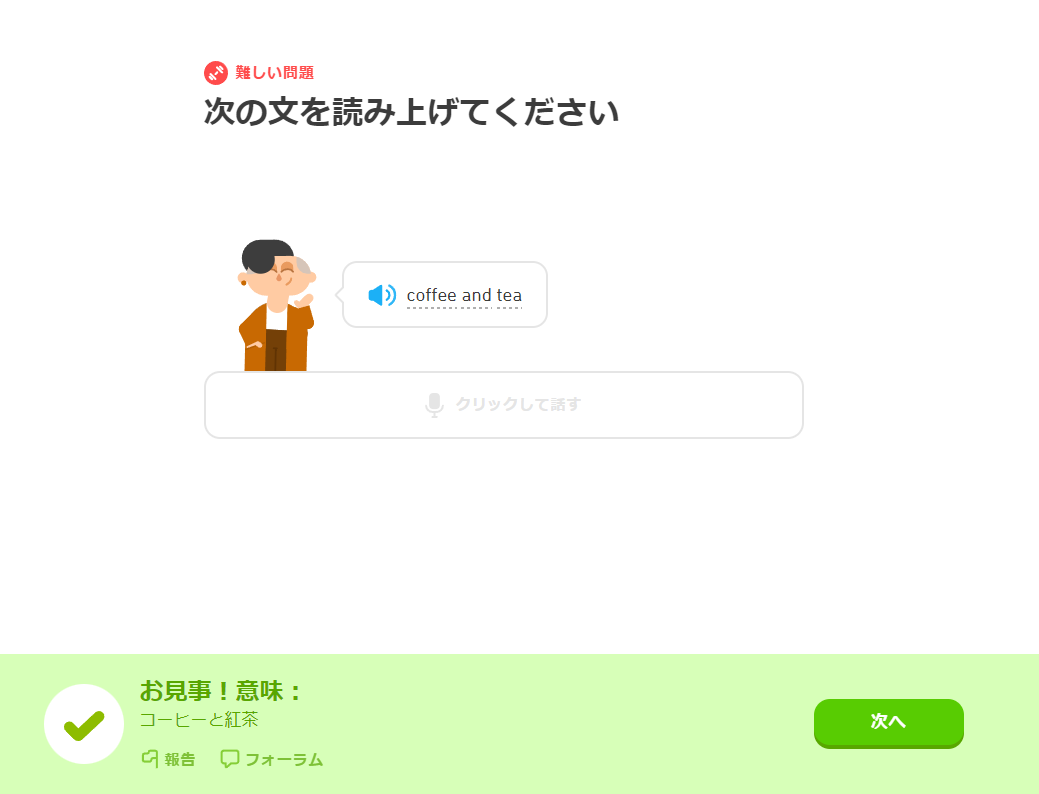Click the red dumbbell hard-question icon
1039x794 pixels.
[x=216, y=73]
